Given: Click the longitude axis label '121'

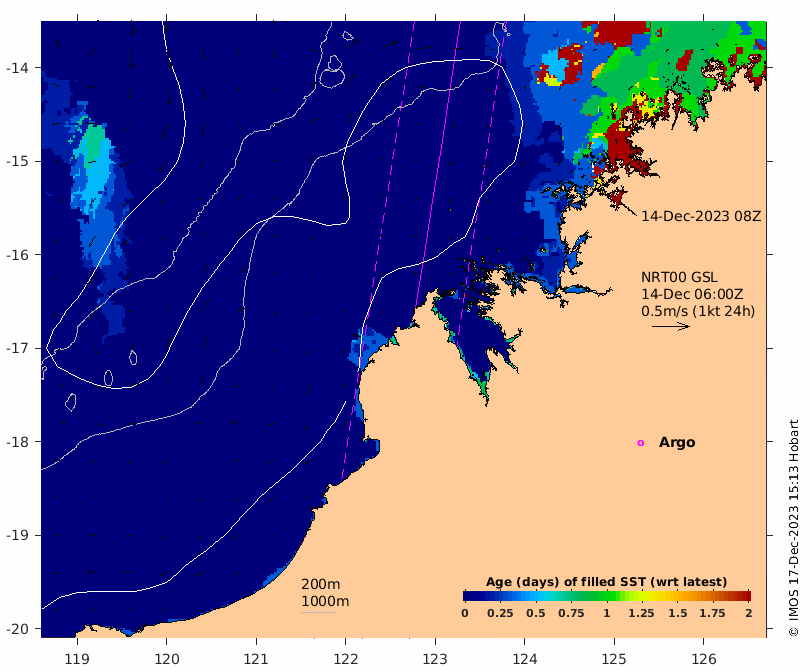Looking at the screenshot, I should pyautogui.click(x=256, y=659).
